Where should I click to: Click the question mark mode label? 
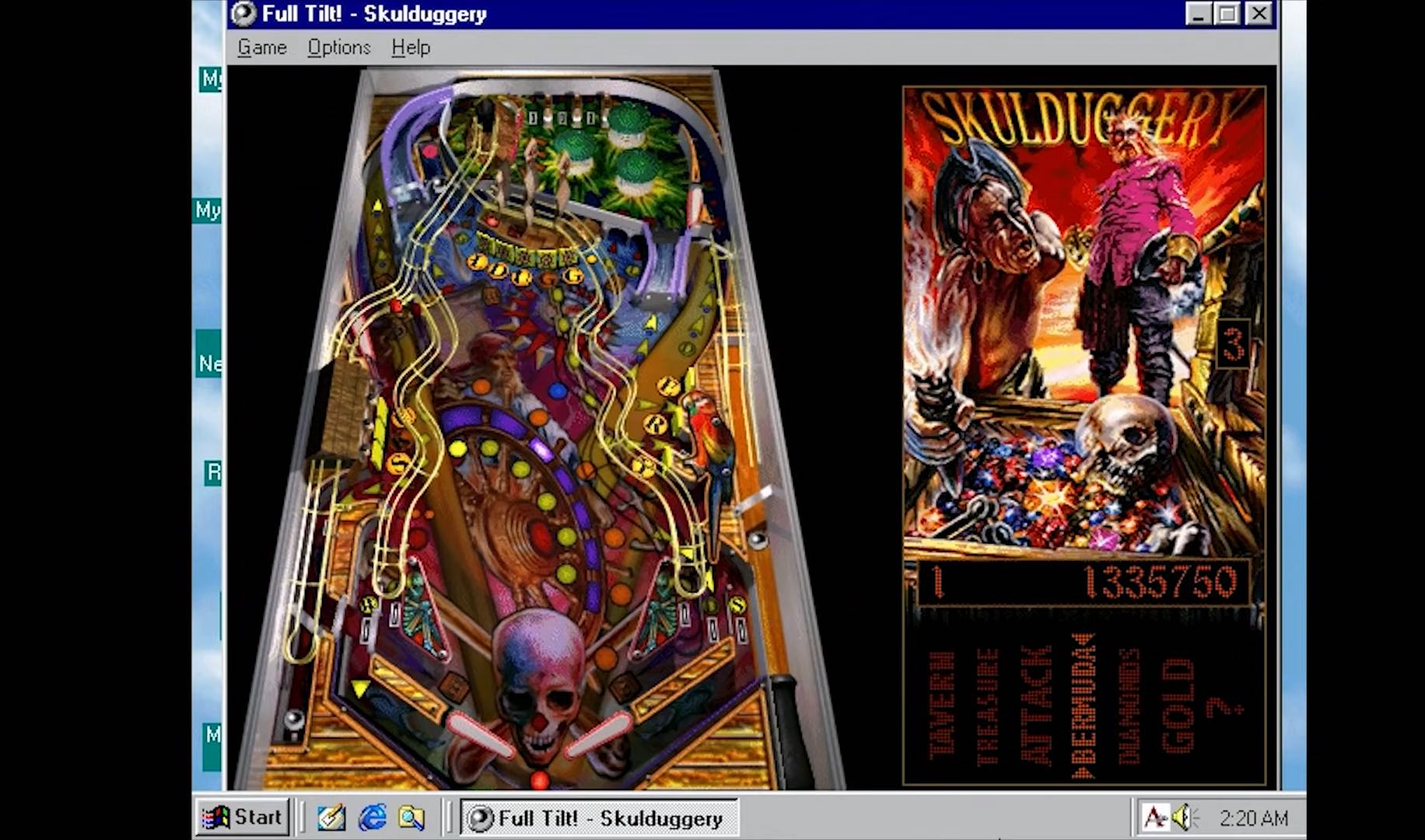pos(1225,709)
